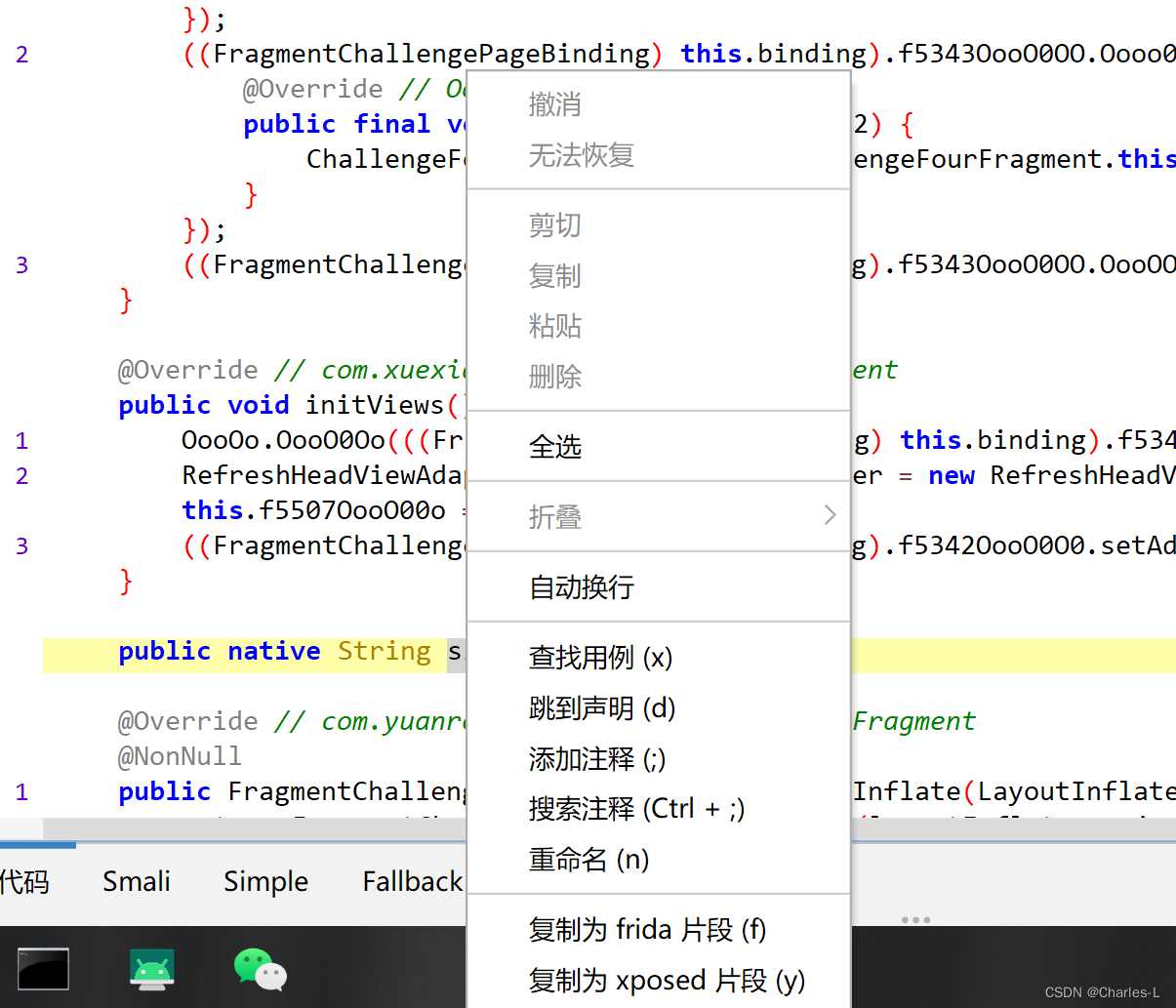Open the terminal from the taskbar
Image resolution: width=1176 pixels, height=1008 pixels.
[x=41, y=968]
